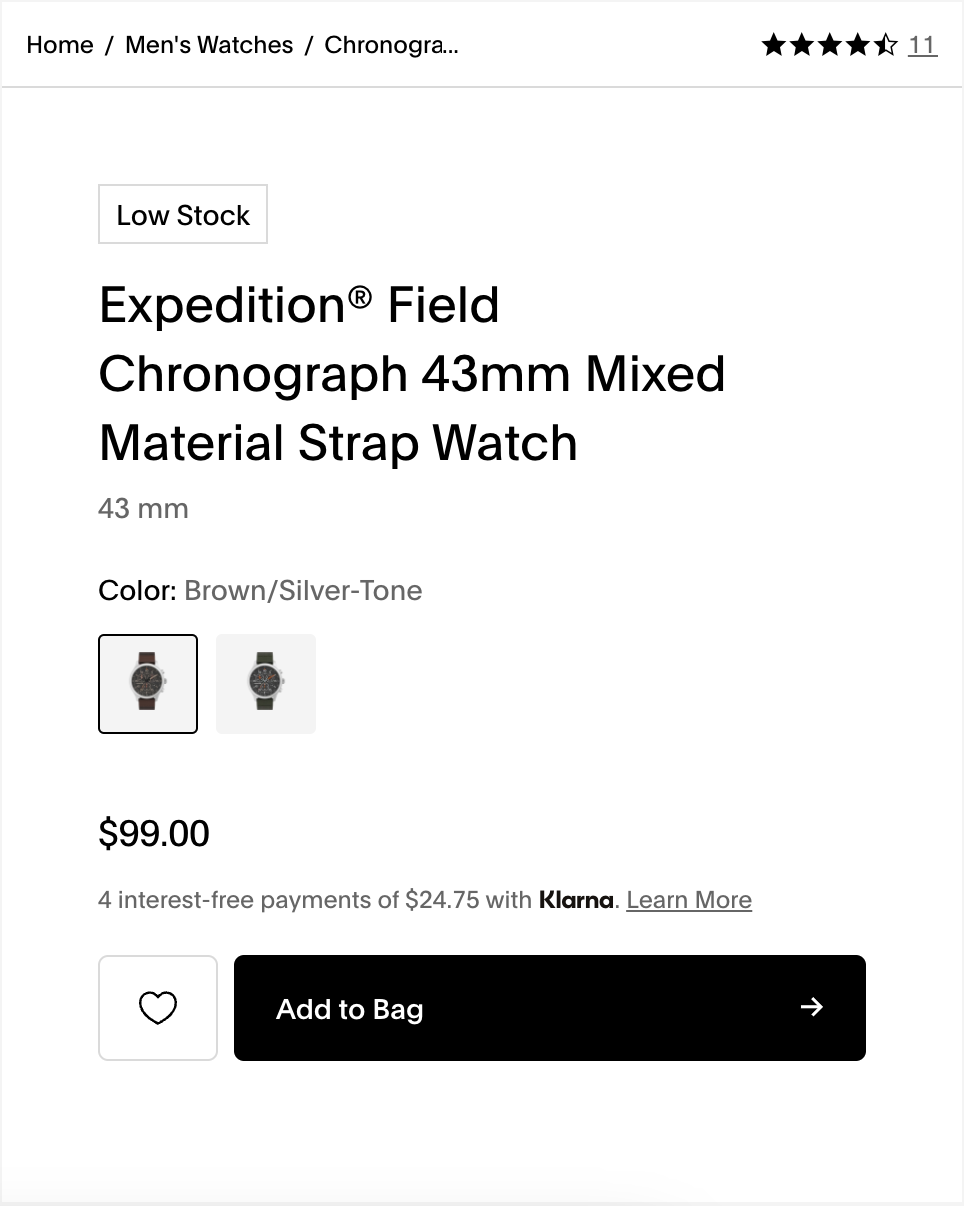Click the Brown/Silver-Tone color name text
The width and height of the screenshot is (964, 1206).
tap(303, 591)
